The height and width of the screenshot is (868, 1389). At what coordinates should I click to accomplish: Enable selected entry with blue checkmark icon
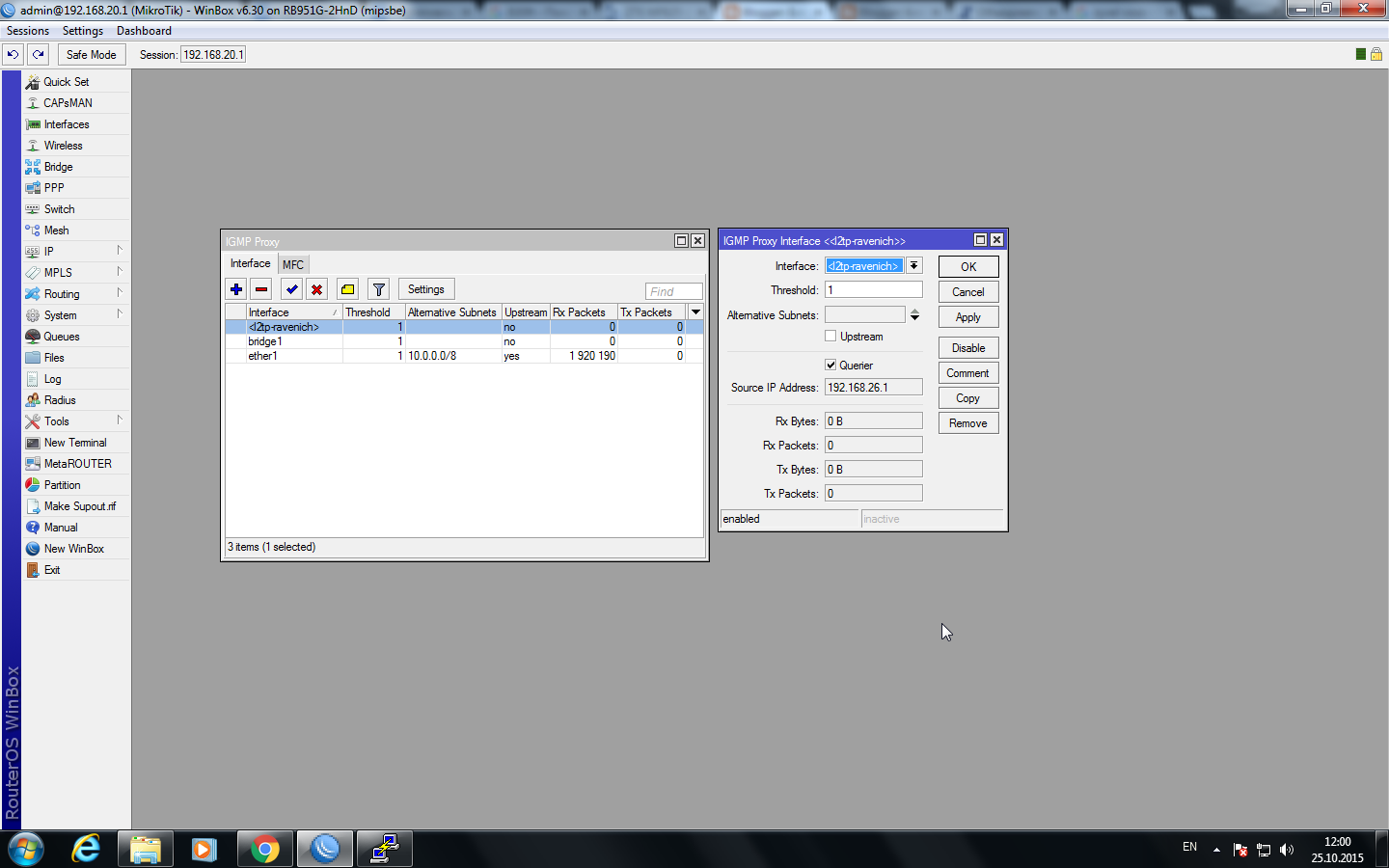point(291,289)
